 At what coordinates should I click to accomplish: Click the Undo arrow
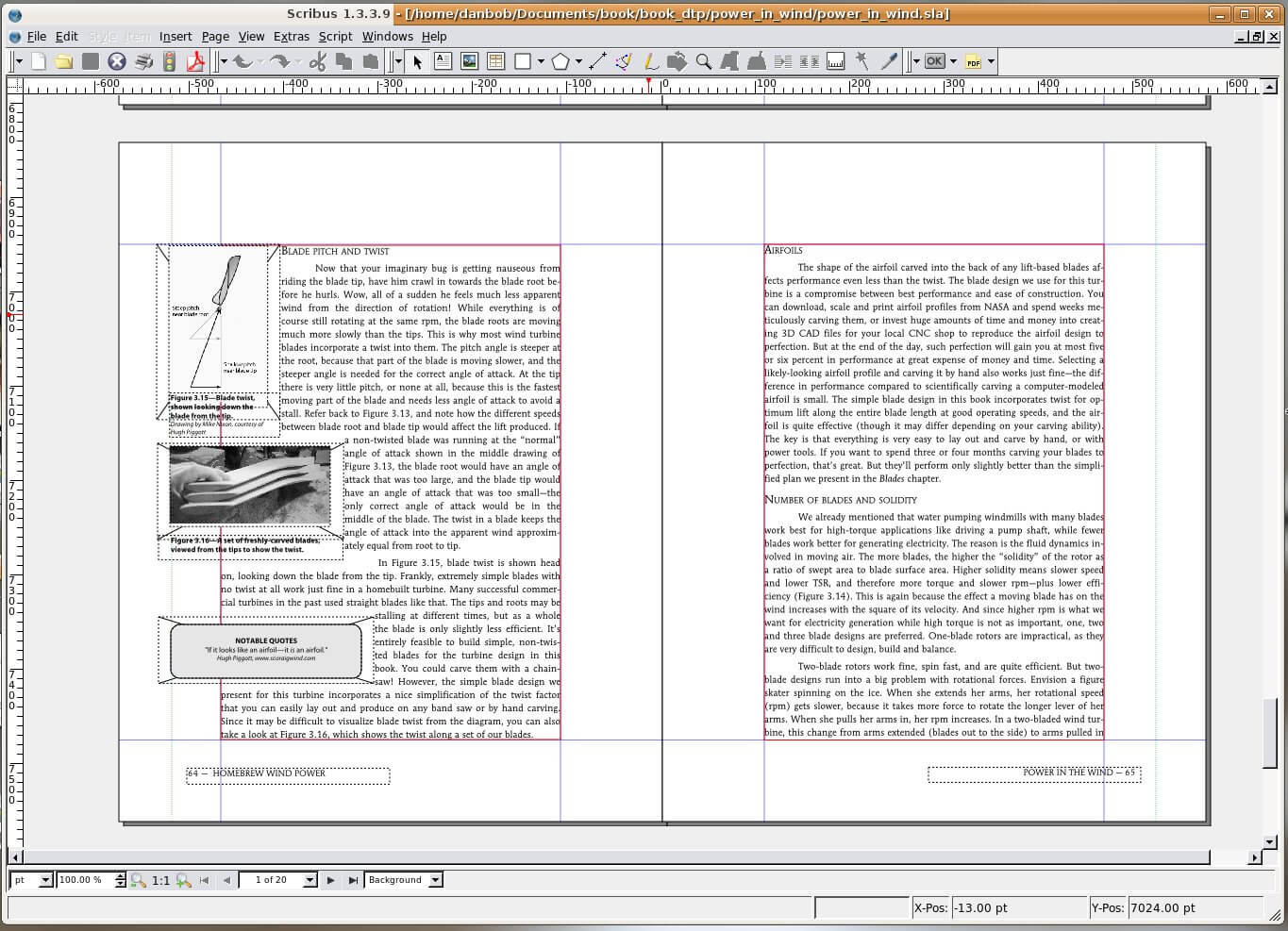243,61
